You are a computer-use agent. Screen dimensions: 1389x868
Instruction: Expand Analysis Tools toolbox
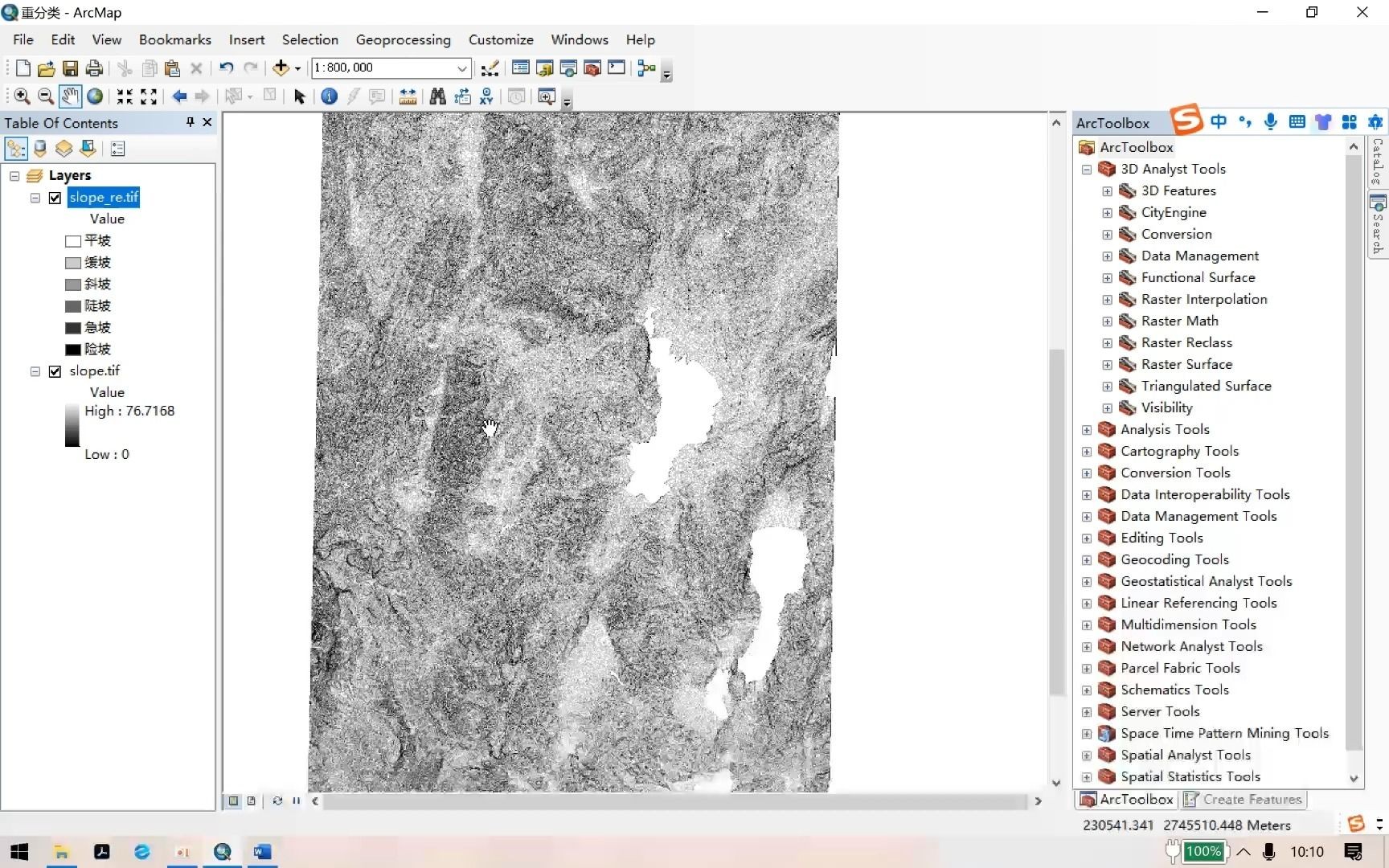1087,430
